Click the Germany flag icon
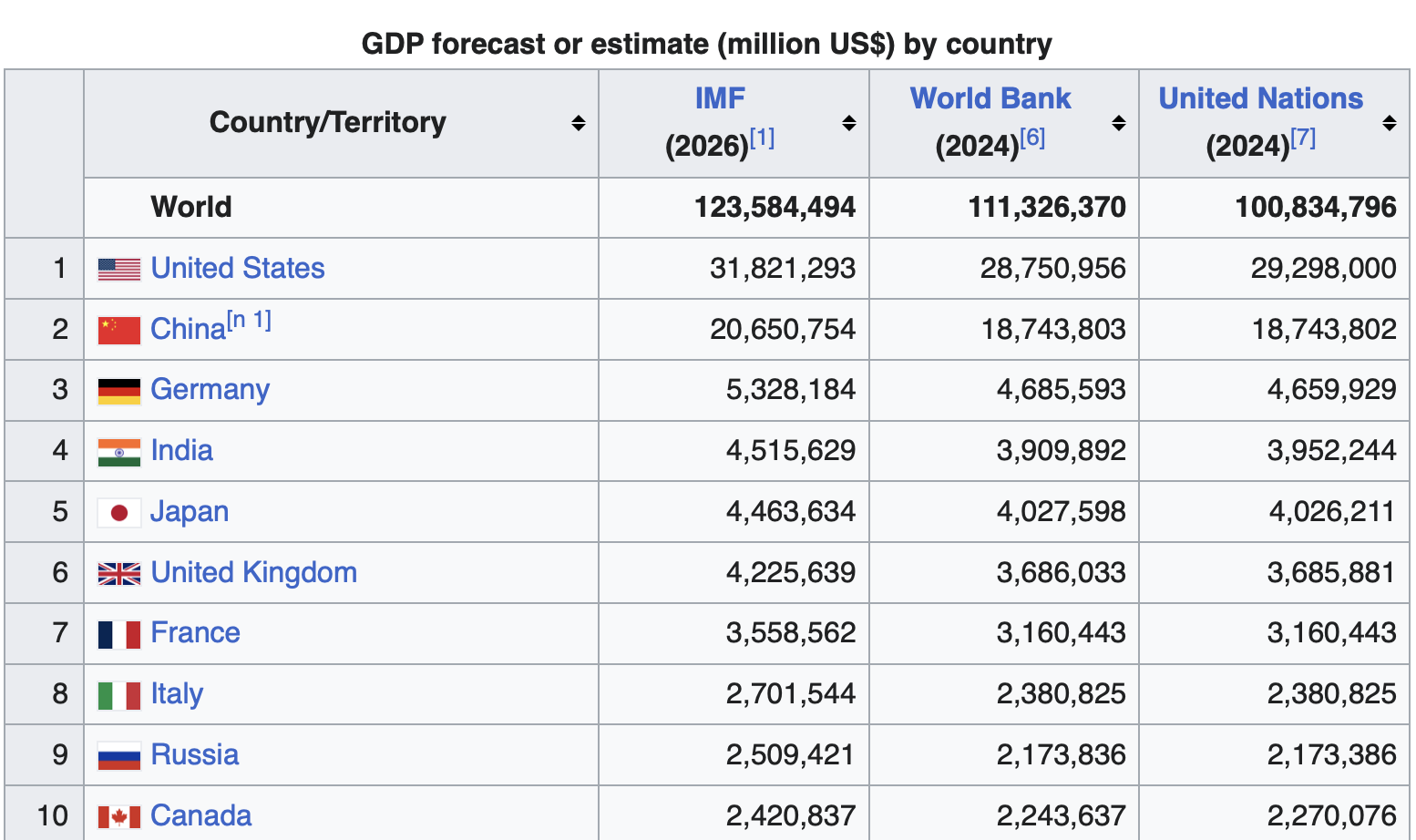Image resolution: width=1416 pixels, height=840 pixels. pyautogui.click(x=119, y=391)
